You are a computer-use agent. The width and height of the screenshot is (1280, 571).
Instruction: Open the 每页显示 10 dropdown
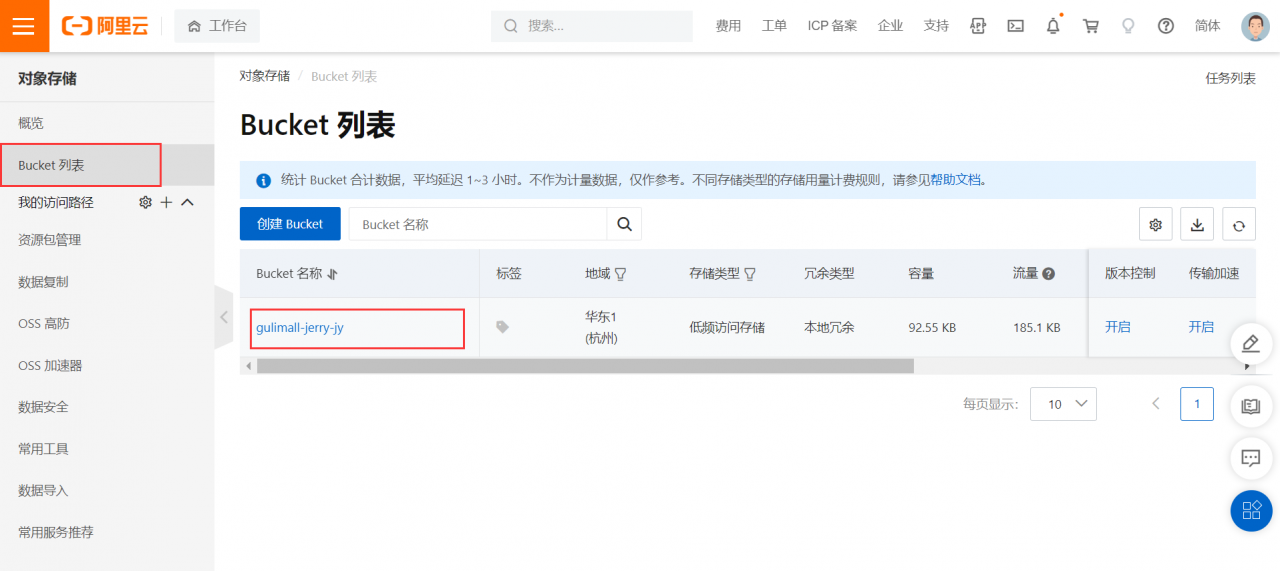tap(1063, 404)
